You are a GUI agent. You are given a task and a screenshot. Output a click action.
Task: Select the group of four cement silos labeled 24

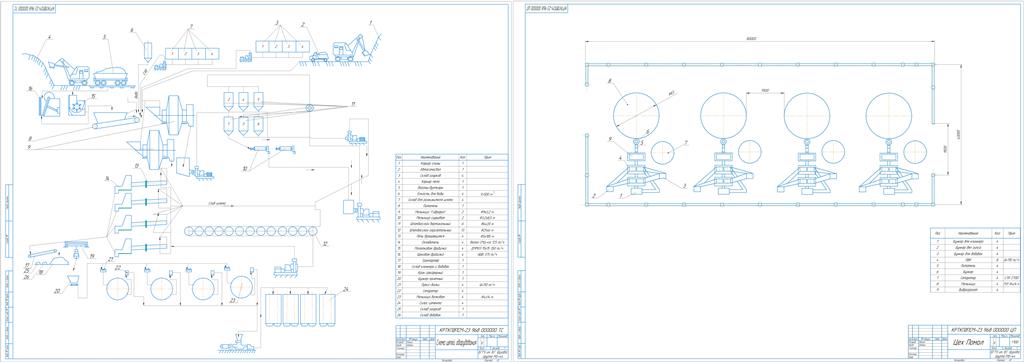(299, 310)
